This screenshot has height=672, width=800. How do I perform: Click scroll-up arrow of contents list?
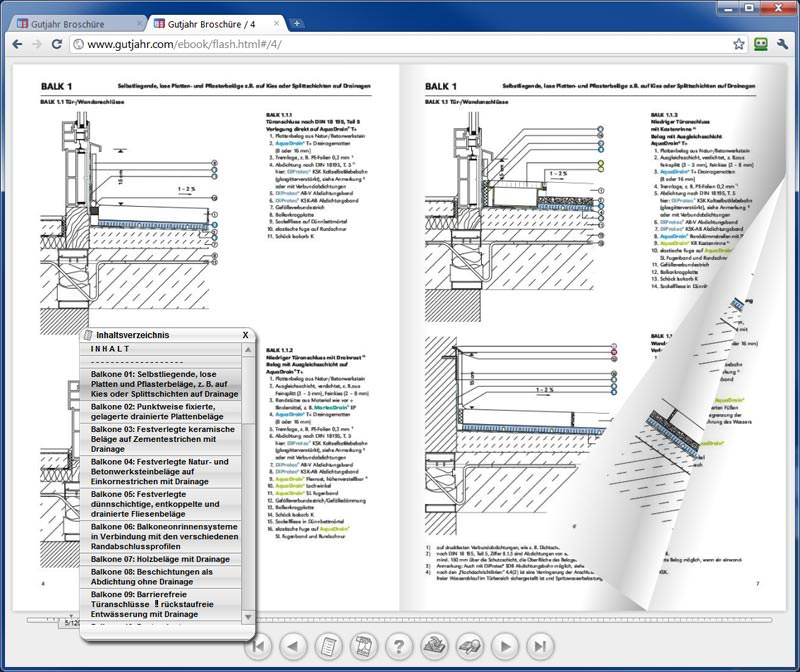[248, 350]
